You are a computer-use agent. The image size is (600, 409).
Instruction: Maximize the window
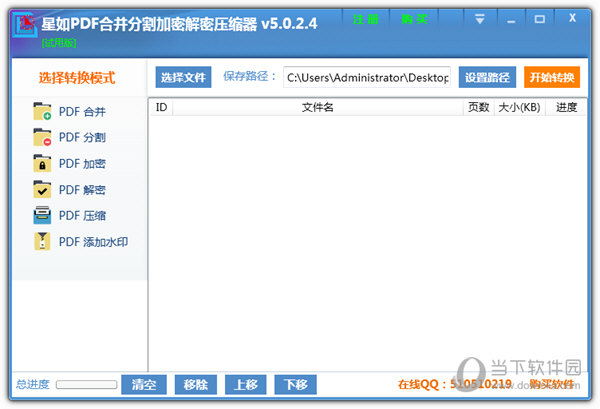[540, 19]
